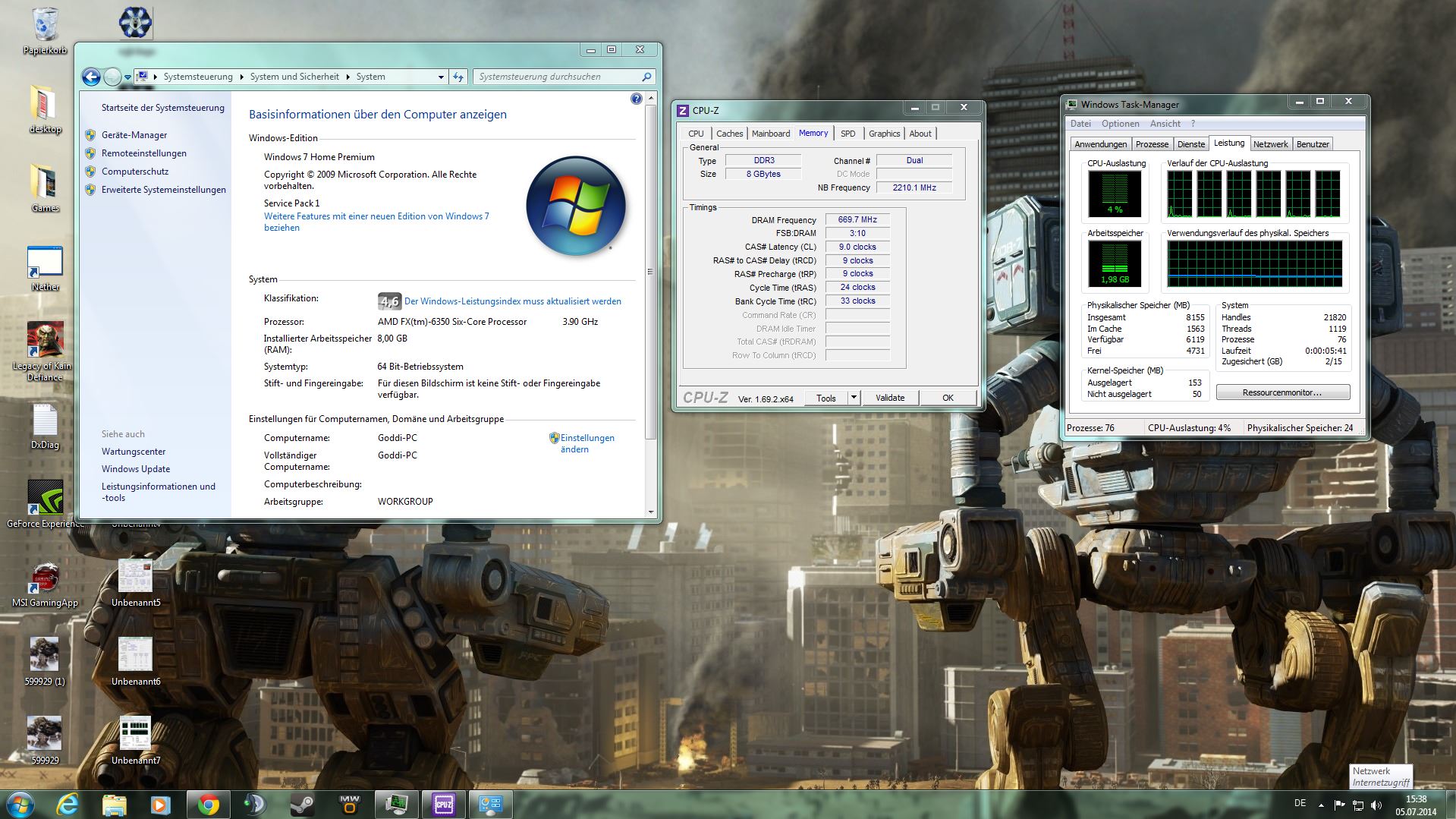The height and width of the screenshot is (819, 1456).
Task: Open the Legacy of Kain Defiance shortcut
Action: click(45, 351)
